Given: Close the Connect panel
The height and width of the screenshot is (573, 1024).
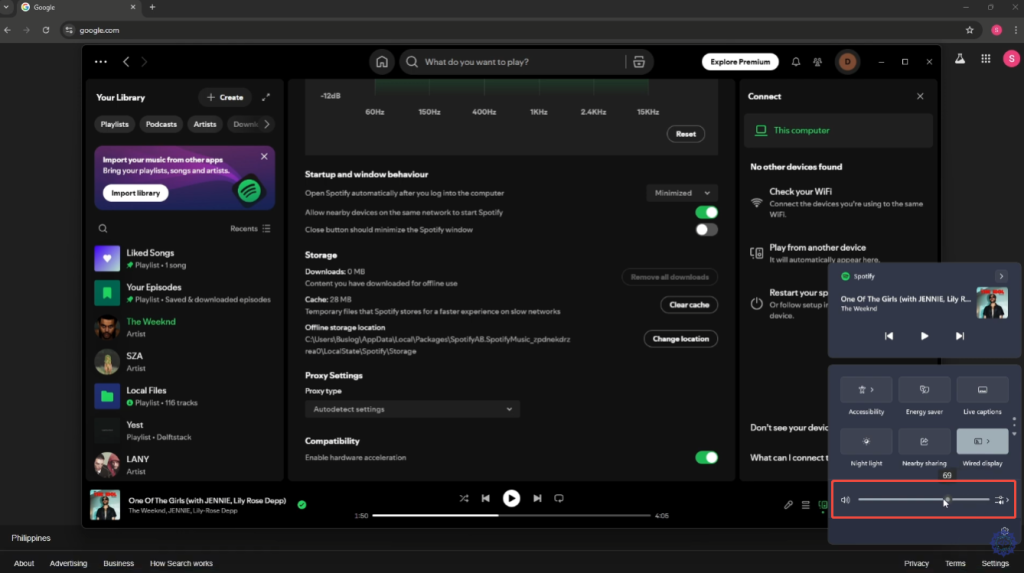Looking at the screenshot, I should [x=920, y=97].
